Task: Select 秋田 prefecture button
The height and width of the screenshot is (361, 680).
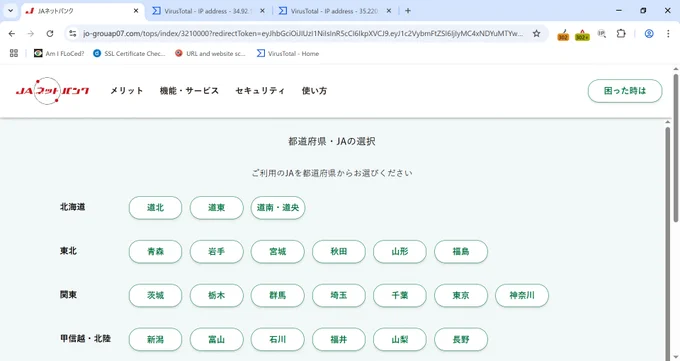Action: (x=339, y=252)
